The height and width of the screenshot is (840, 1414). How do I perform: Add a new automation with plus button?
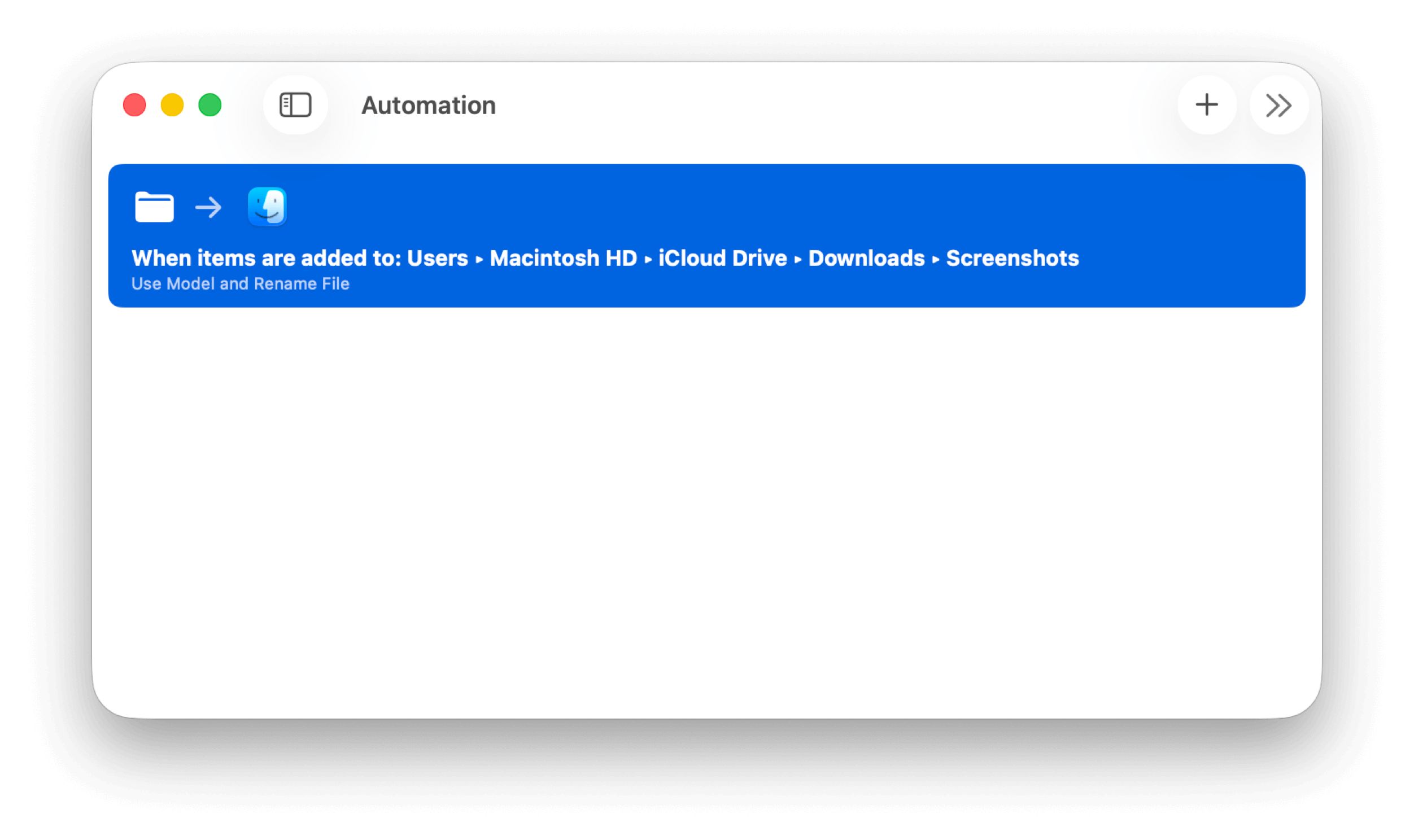(1206, 106)
